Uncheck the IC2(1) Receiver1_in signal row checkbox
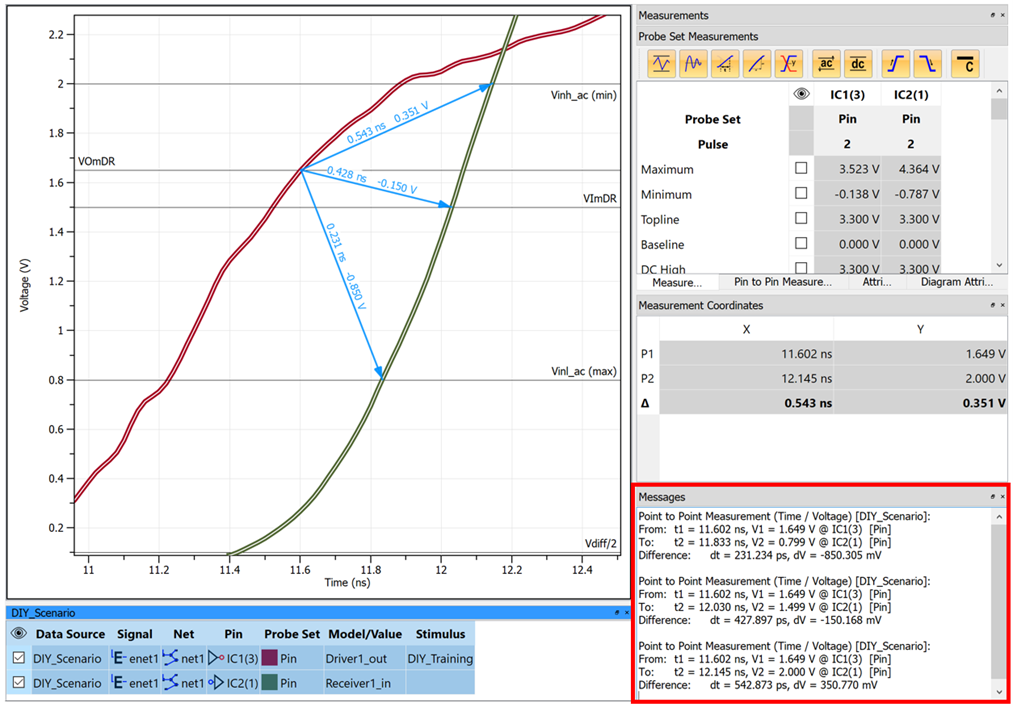This screenshot has width=1013, height=707. pos(19,682)
